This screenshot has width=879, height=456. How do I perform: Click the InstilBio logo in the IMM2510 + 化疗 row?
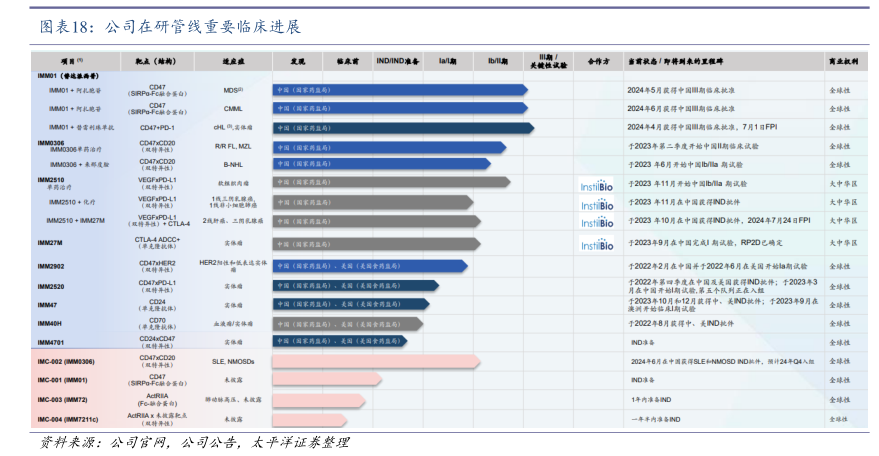tap(597, 204)
